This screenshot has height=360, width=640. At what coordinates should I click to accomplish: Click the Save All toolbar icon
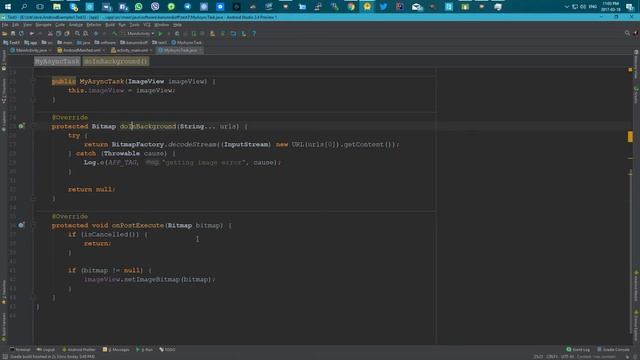pos(13,33)
